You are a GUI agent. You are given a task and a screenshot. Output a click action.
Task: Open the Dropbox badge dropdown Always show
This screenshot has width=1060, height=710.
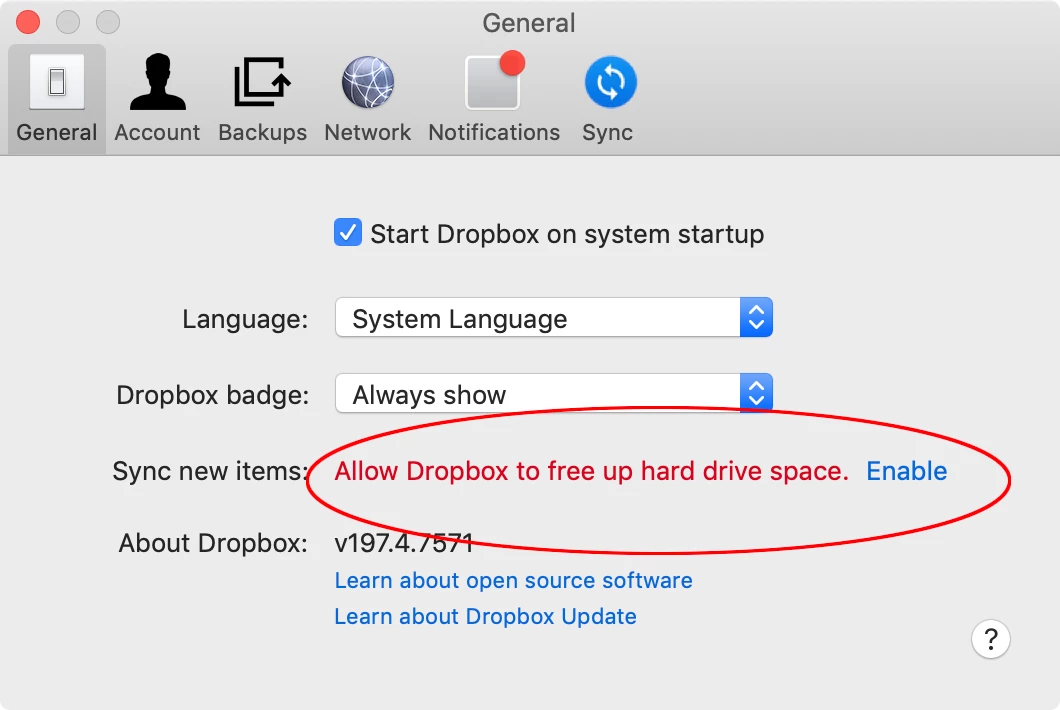pyautogui.click(x=554, y=393)
